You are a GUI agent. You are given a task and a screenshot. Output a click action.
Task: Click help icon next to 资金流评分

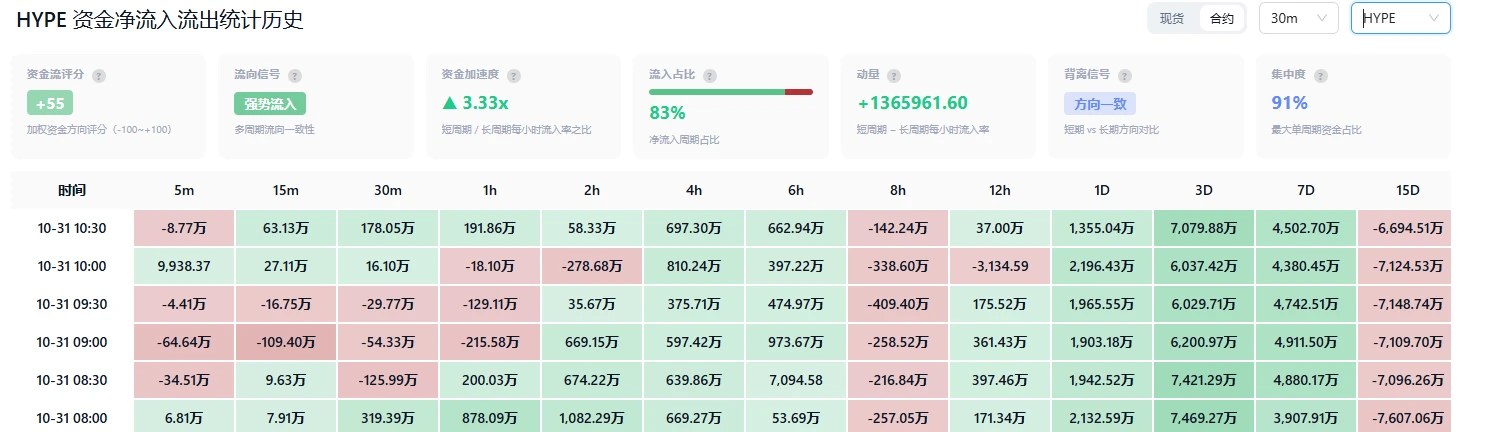click(x=99, y=76)
